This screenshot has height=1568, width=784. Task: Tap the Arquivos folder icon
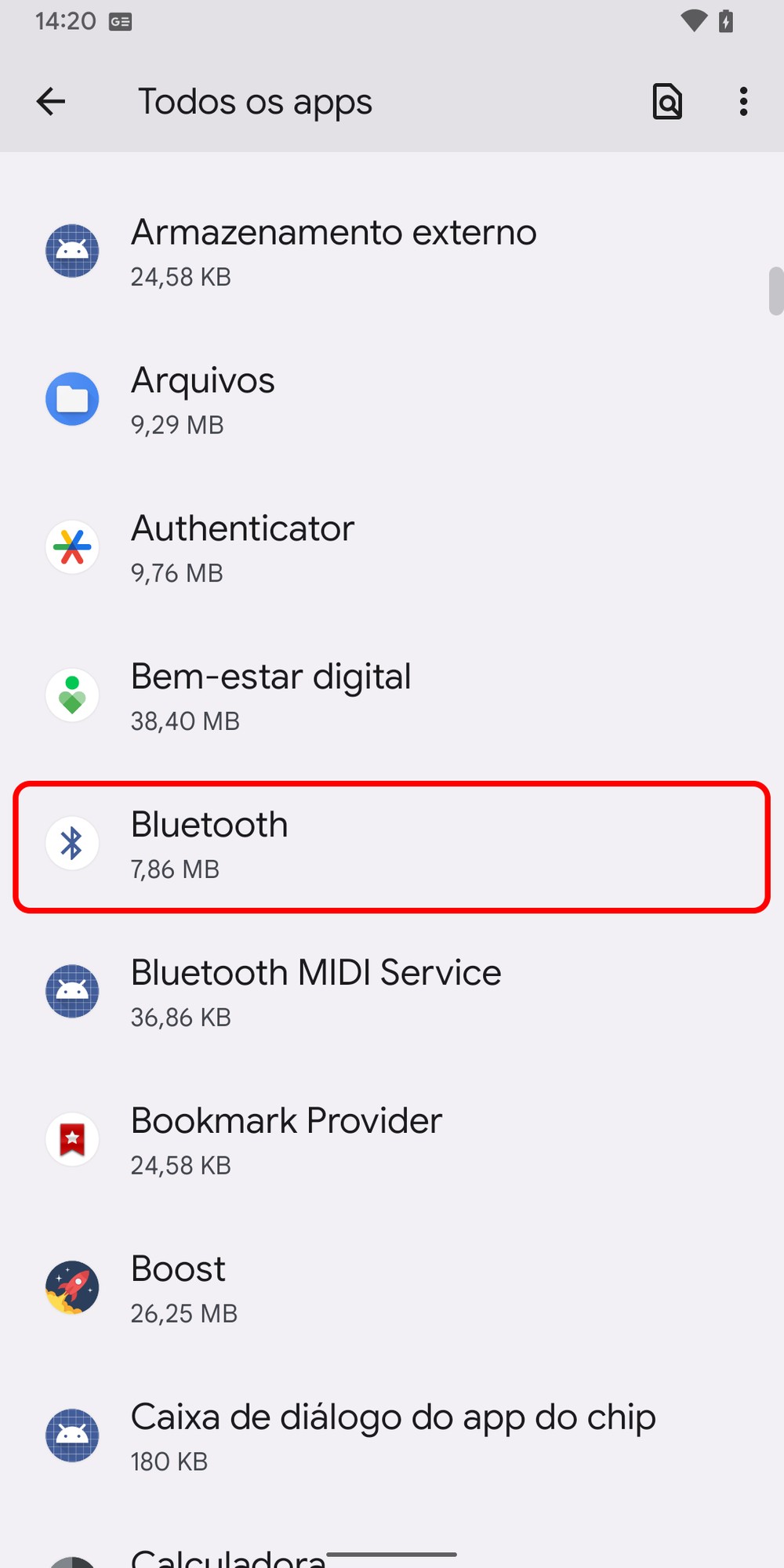point(72,399)
